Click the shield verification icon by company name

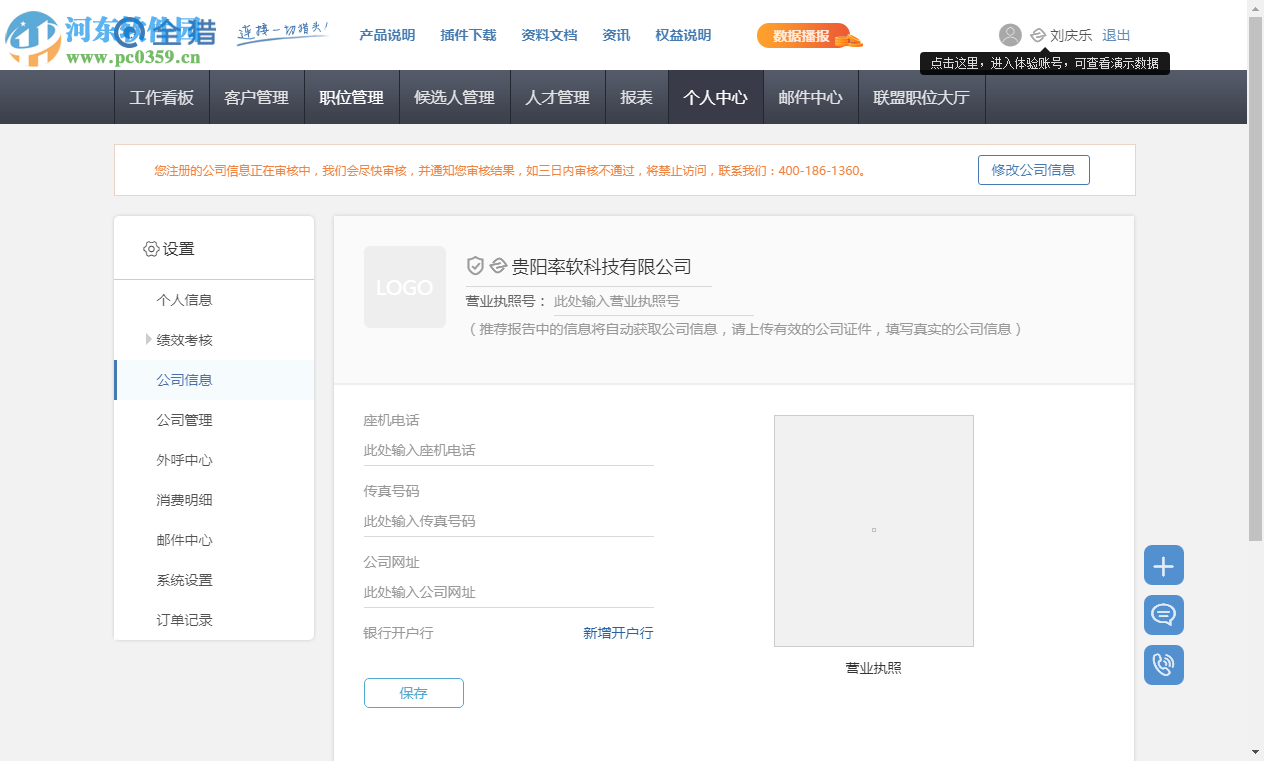[475, 266]
